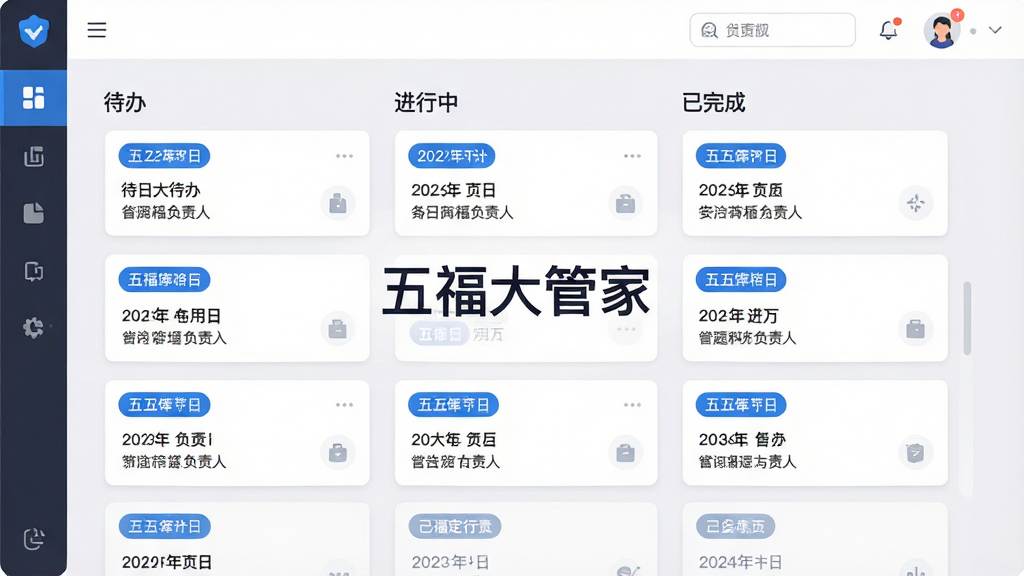The image size is (1024, 576).
Task: Click the gray 已福定行 tag
Action: click(x=455, y=526)
